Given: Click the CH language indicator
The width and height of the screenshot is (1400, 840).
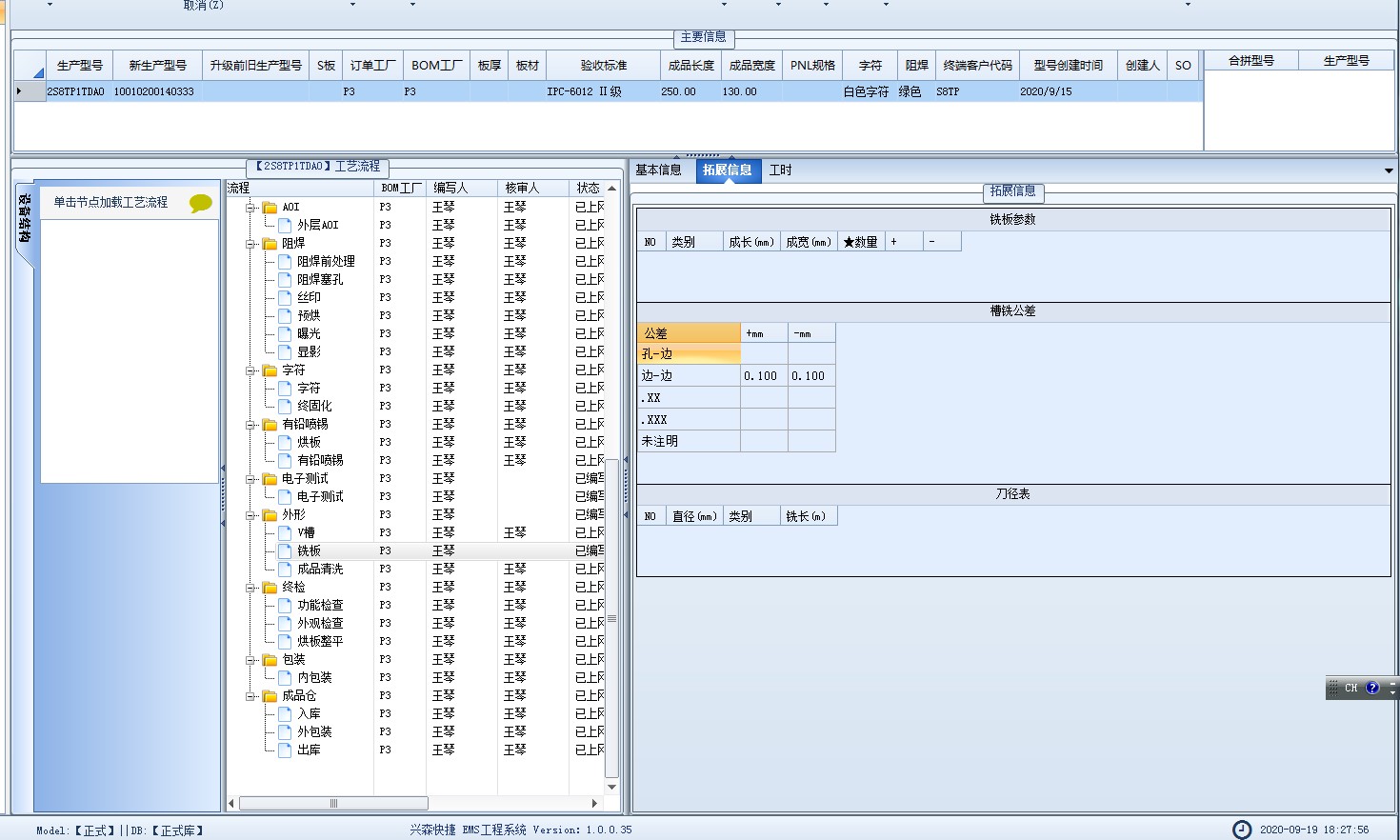Looking at the screenshot, I should click(x=1350, y=688).
